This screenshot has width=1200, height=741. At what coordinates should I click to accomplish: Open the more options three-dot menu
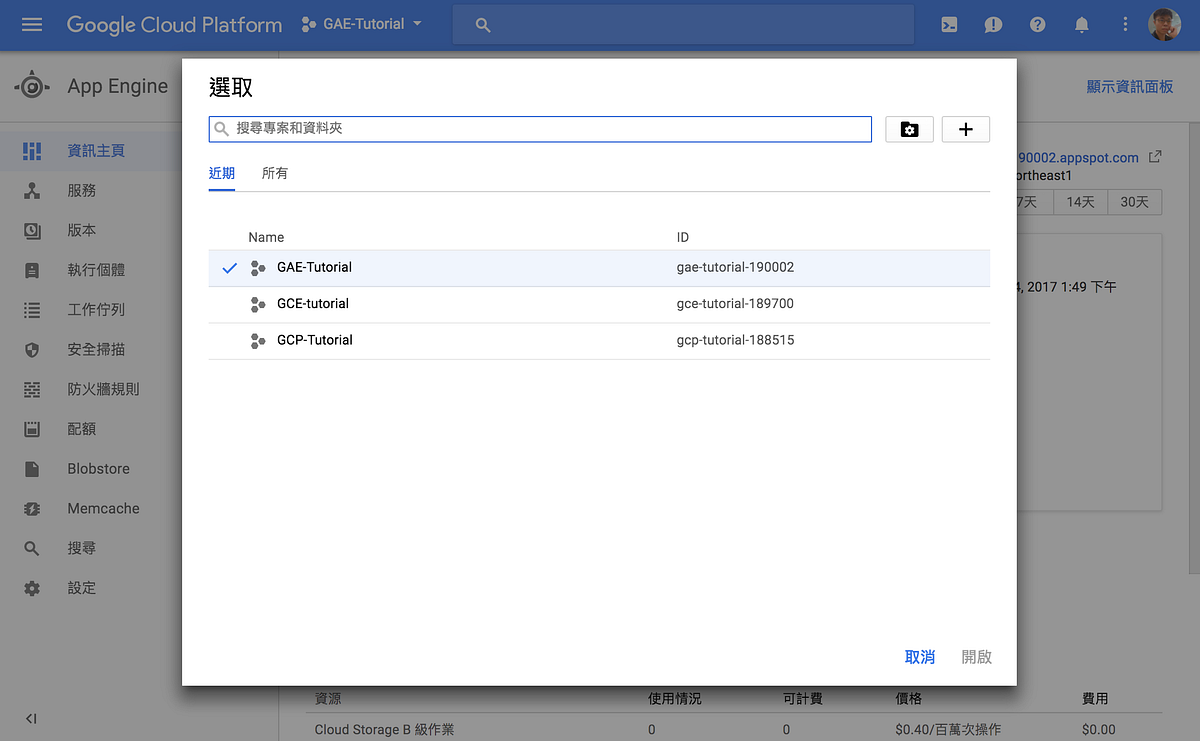[x=1125, y=24]
